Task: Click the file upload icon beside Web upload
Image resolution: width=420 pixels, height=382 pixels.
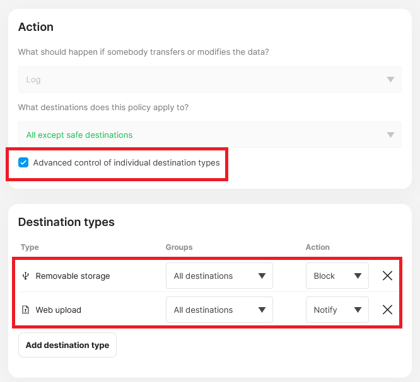Action: tap(25, 310)
